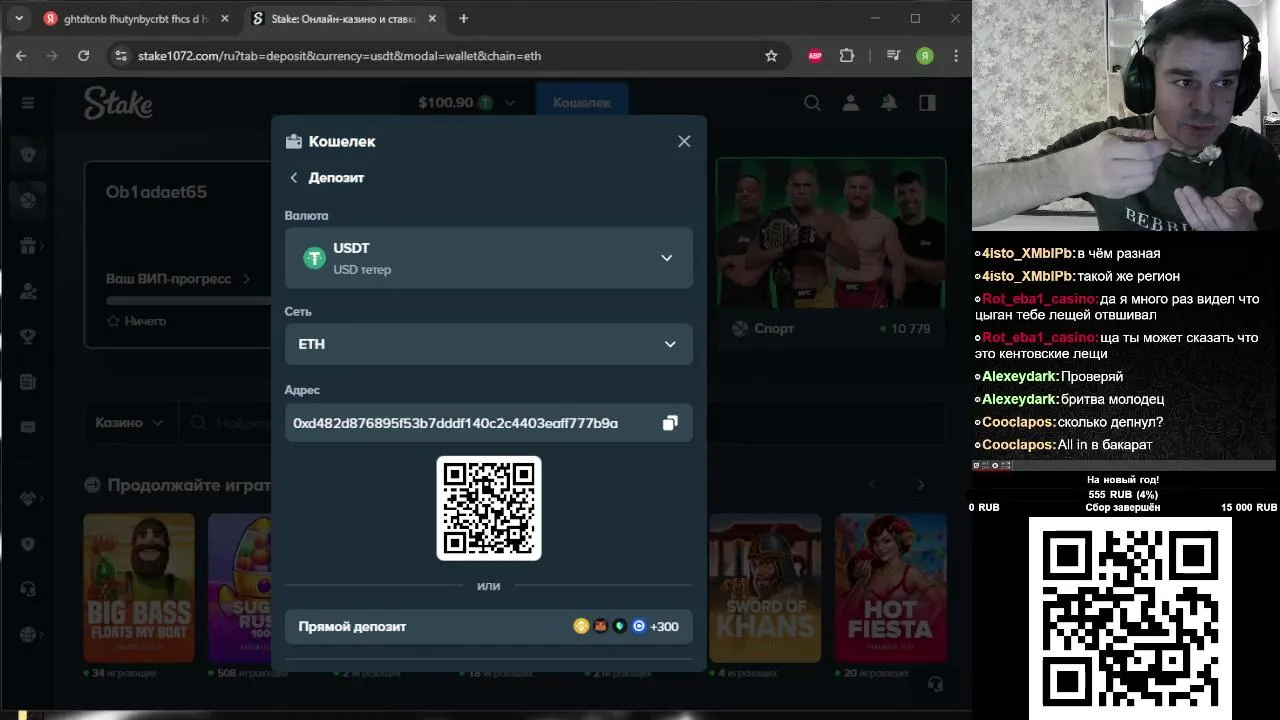Click the site info icon in the address bar
The image size is (1280, 720).
121,56
